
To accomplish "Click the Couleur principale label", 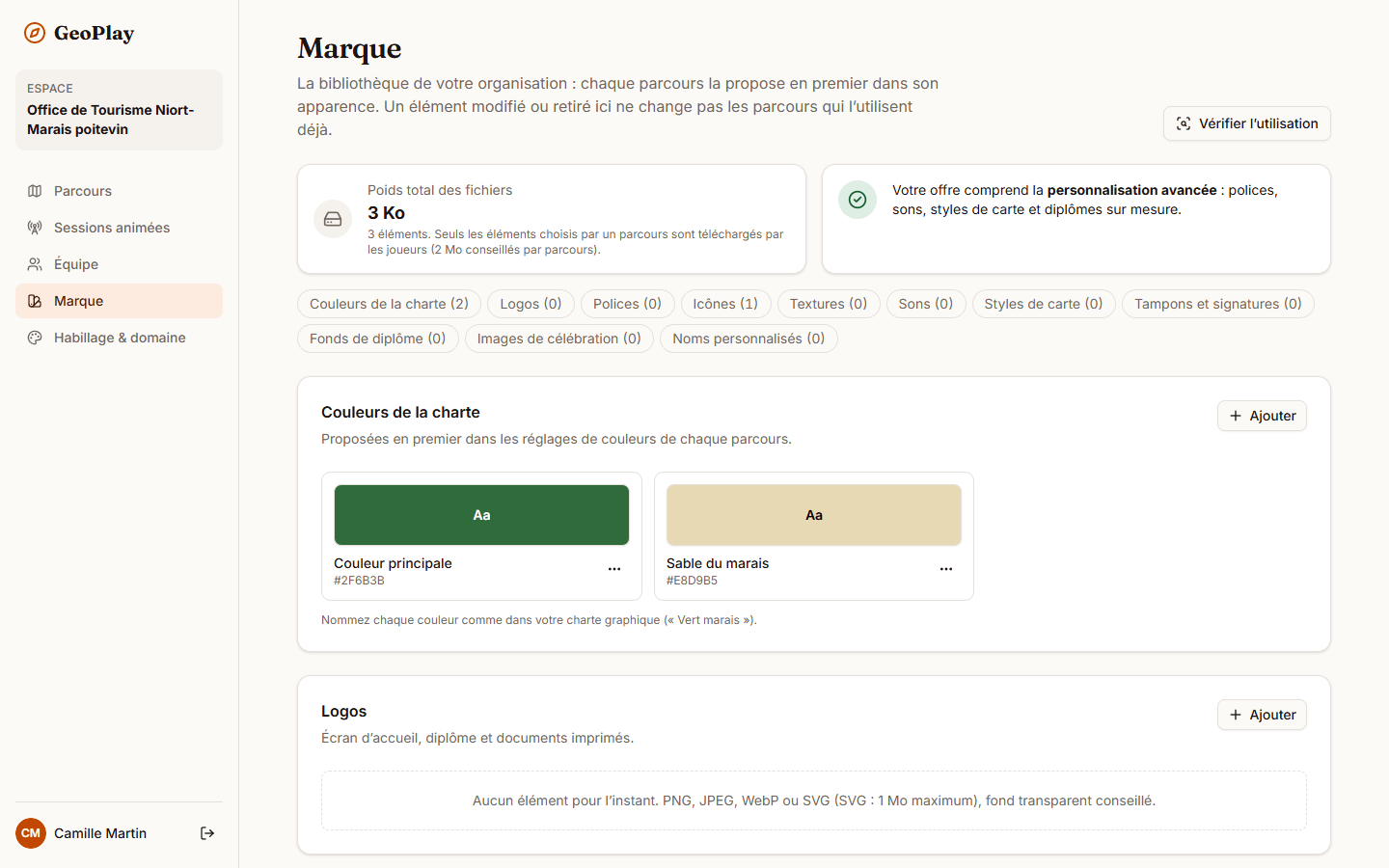I will pyautogui.click(x=393, y=563).
